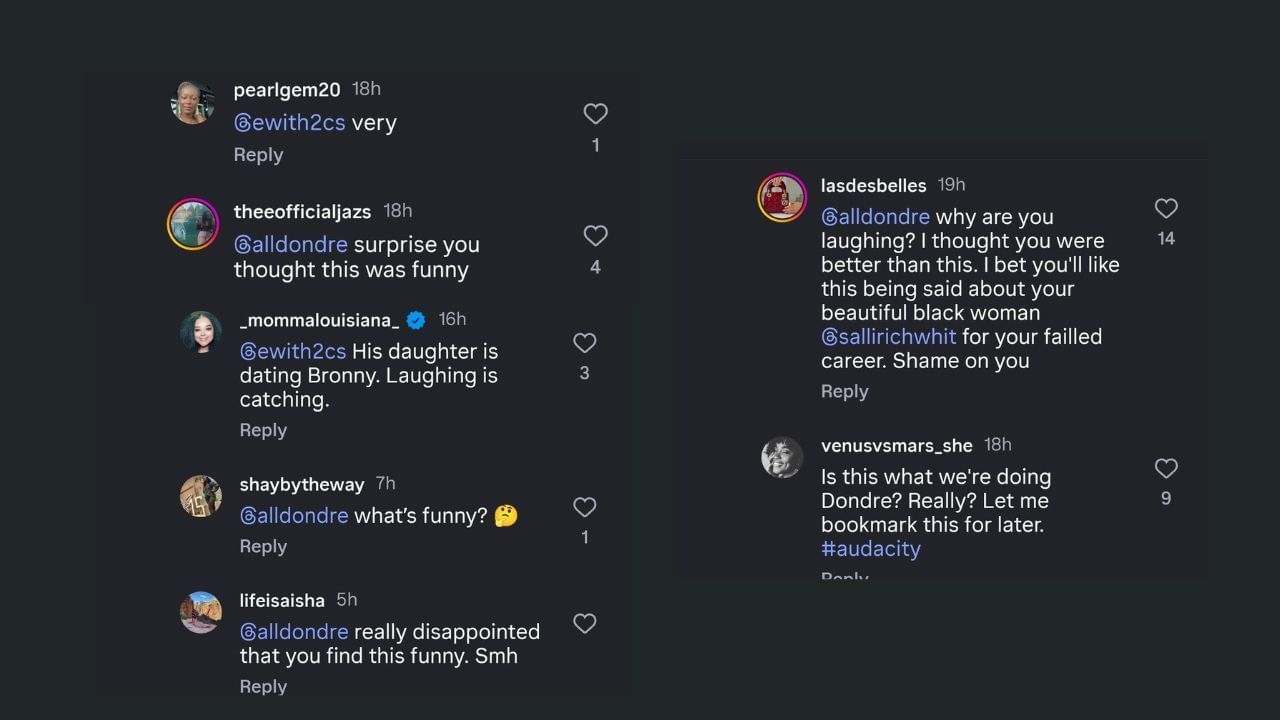This screenshot has width=1280, height=720.
Task: Like theeofficialjazs' comment via heart icon
Action: point(595,236)
